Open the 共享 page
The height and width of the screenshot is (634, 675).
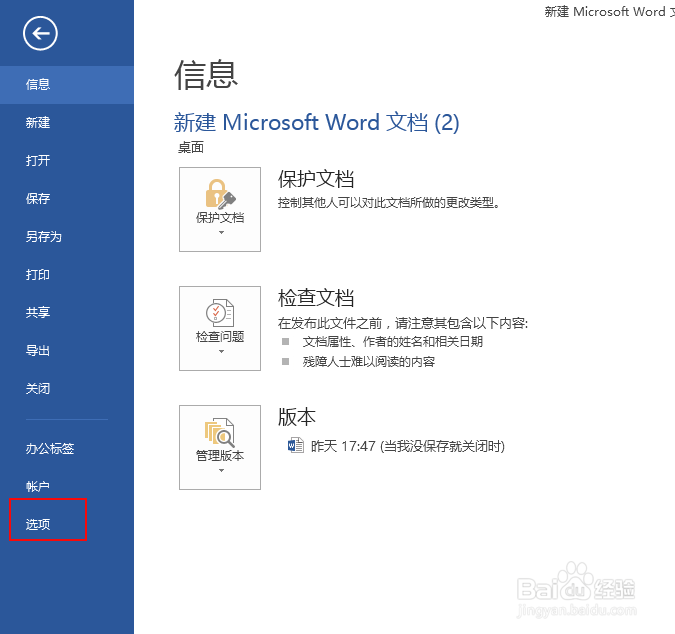click(67, 312)
